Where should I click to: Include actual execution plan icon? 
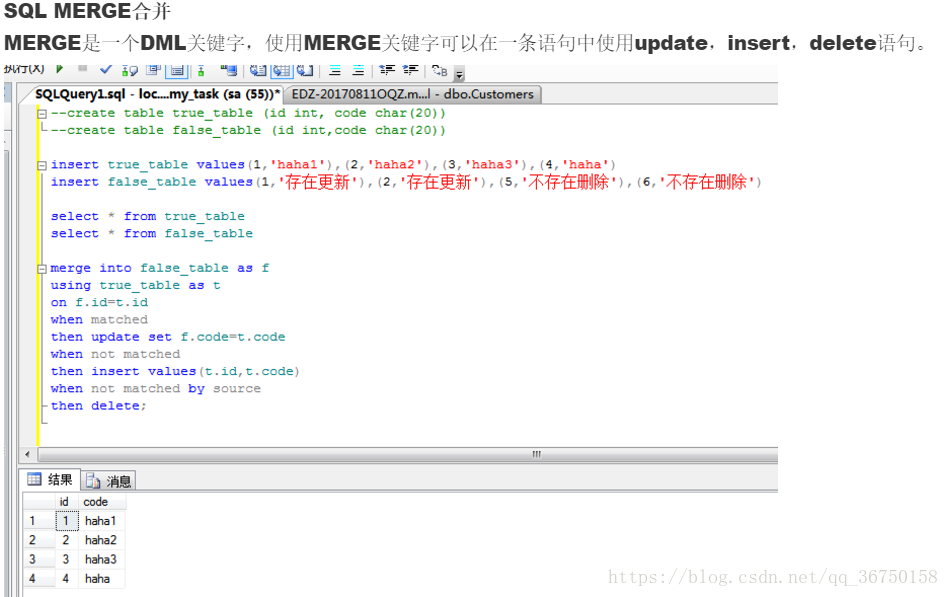[201, 71]
